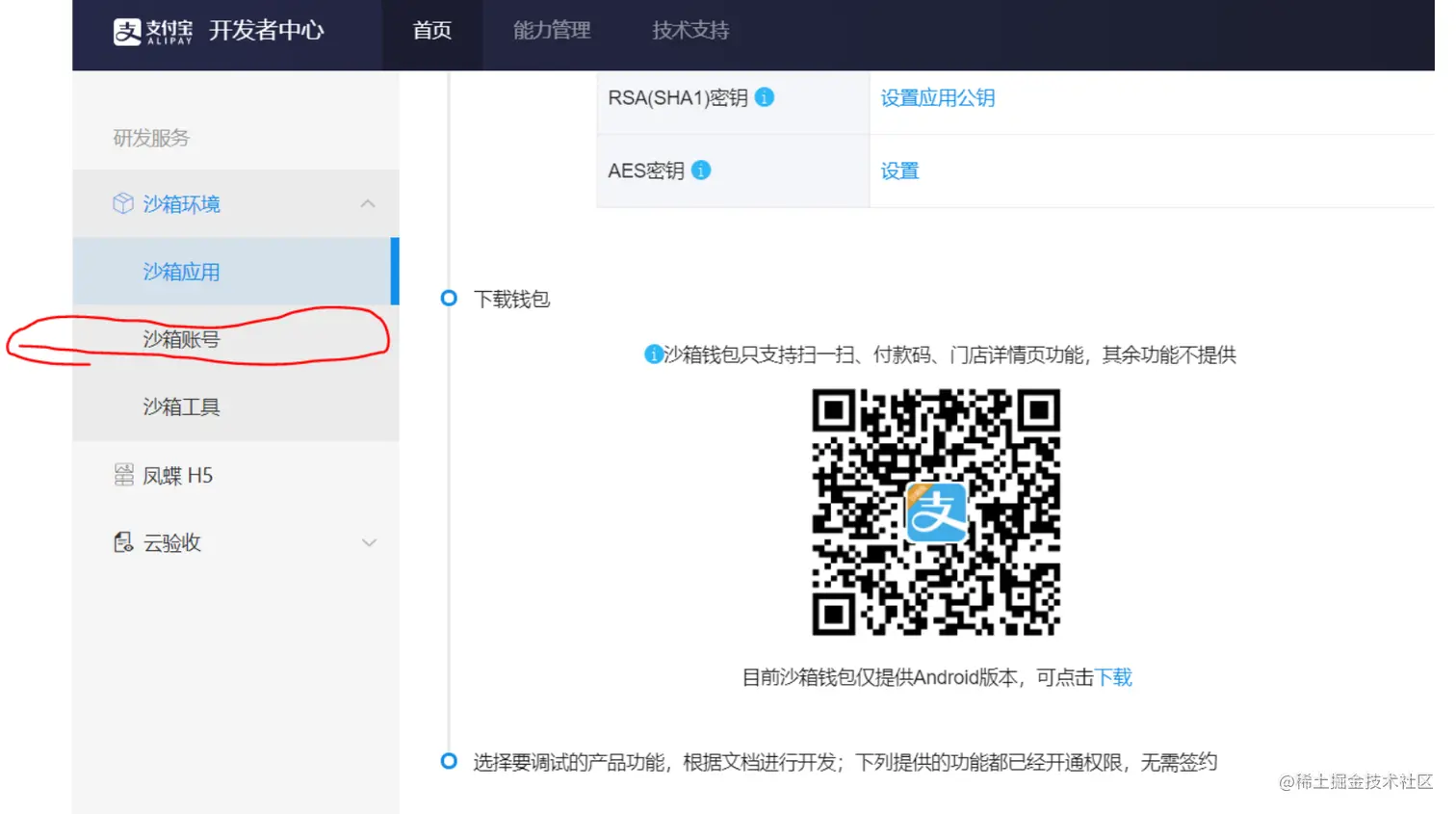1456x814 pixels.
Task: Expand the 云验收 menu chevron
Action: [x=369, y=542]
